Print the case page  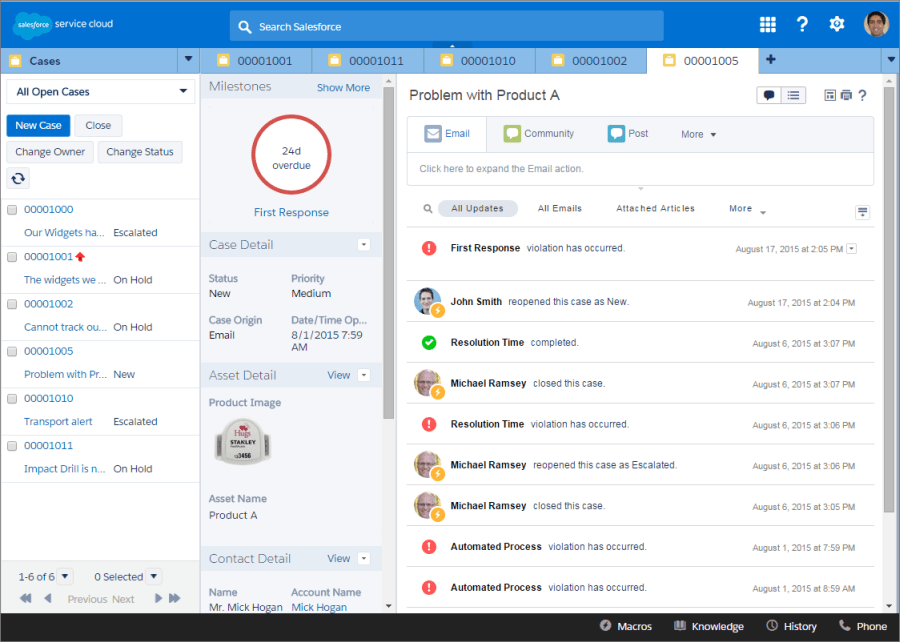[x=846, y=95]
